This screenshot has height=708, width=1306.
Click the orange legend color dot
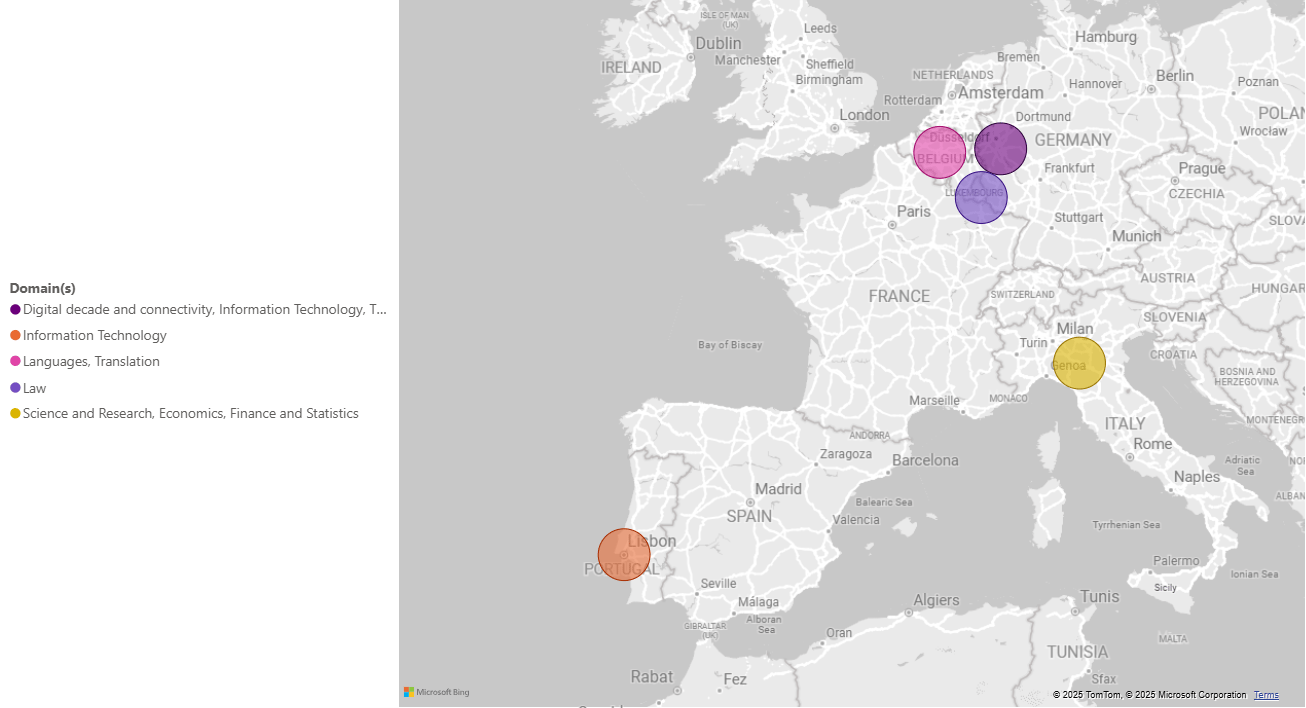tap(15, 336)
